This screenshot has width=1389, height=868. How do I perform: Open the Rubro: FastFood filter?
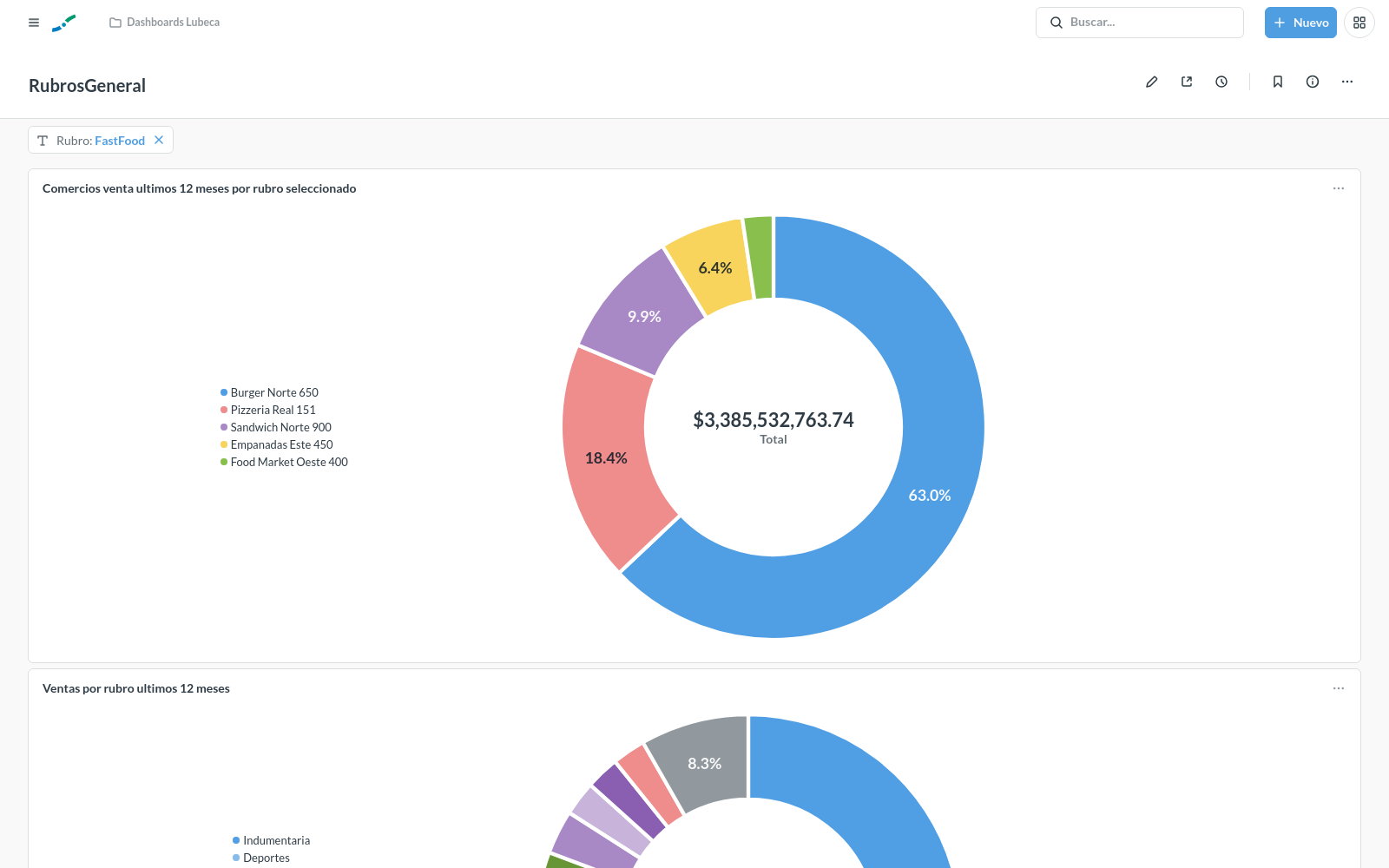coord(101,140)
